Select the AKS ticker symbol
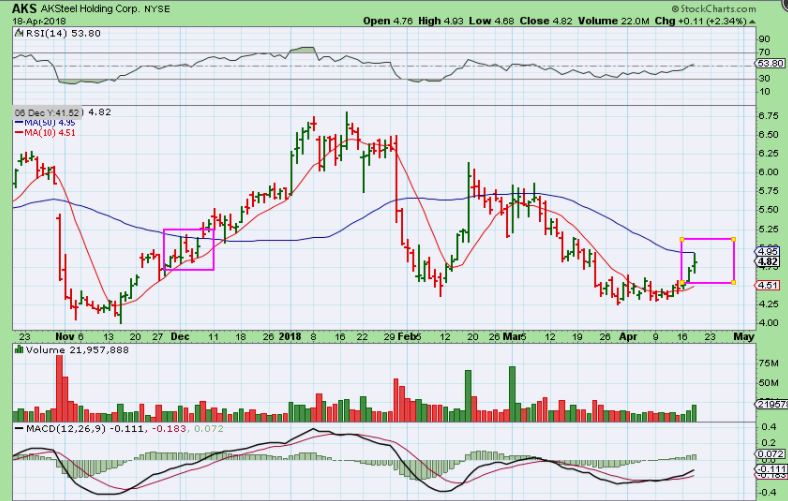This screenshot has width=788, height=501. 24,9
